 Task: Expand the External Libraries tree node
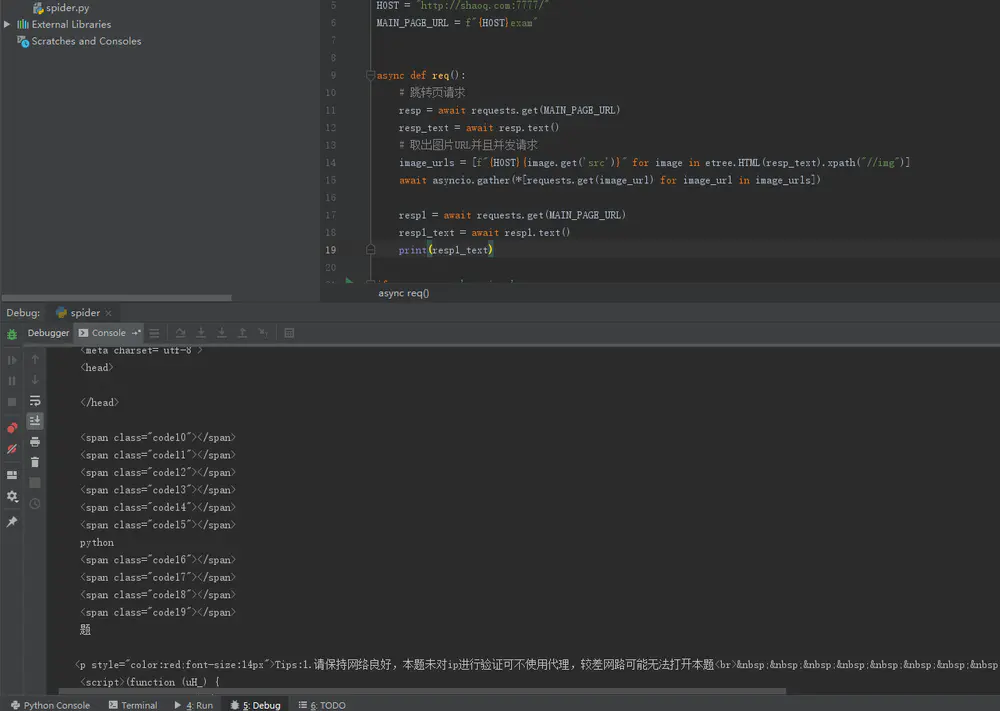[7, 24]
